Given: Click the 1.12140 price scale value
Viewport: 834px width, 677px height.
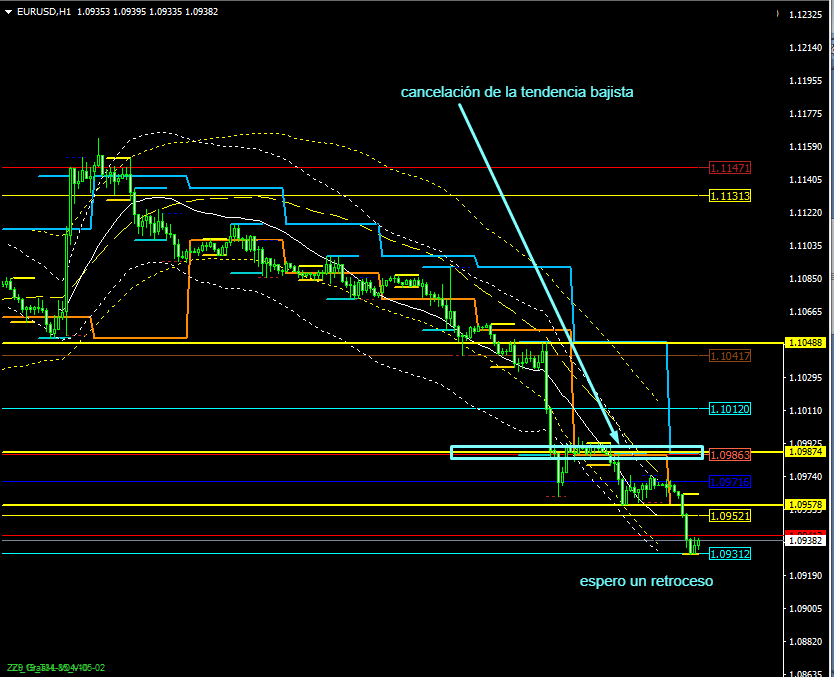Looking at the screenshot, I should pos(805,48).
